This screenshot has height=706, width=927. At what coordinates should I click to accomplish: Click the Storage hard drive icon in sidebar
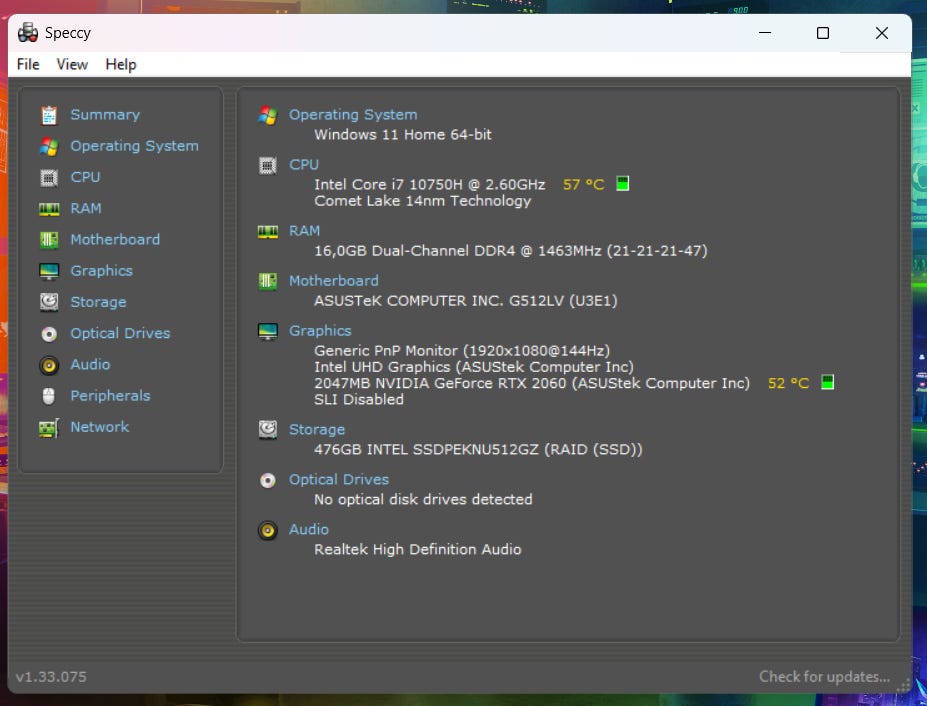[x=49, y=302]
